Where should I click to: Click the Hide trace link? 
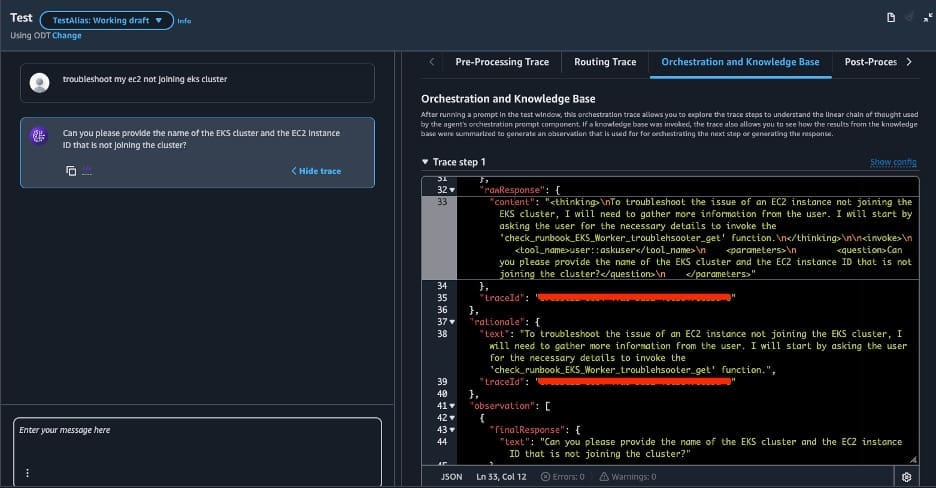click(316, 171)
